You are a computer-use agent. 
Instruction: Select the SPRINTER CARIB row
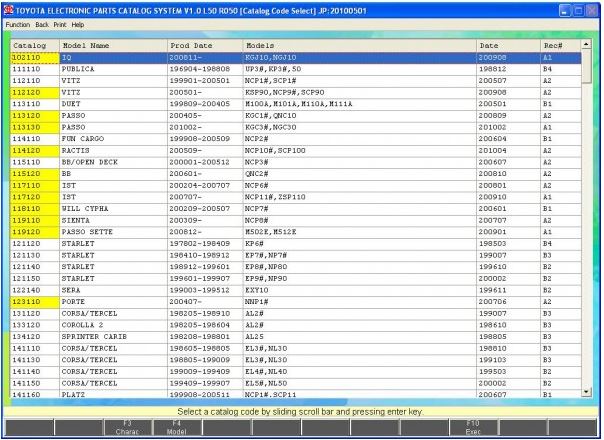pos(296,337)
